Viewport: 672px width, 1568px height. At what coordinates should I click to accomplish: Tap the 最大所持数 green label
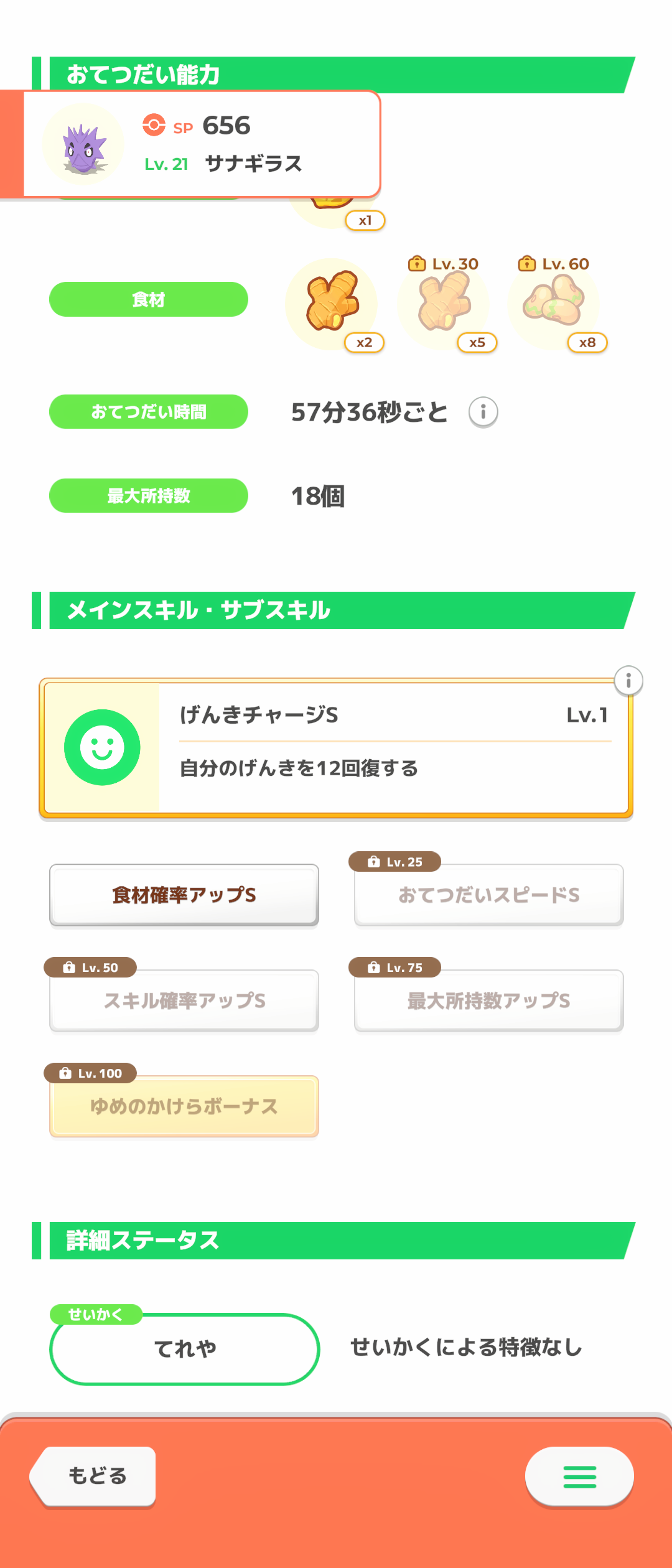(149, 496)
